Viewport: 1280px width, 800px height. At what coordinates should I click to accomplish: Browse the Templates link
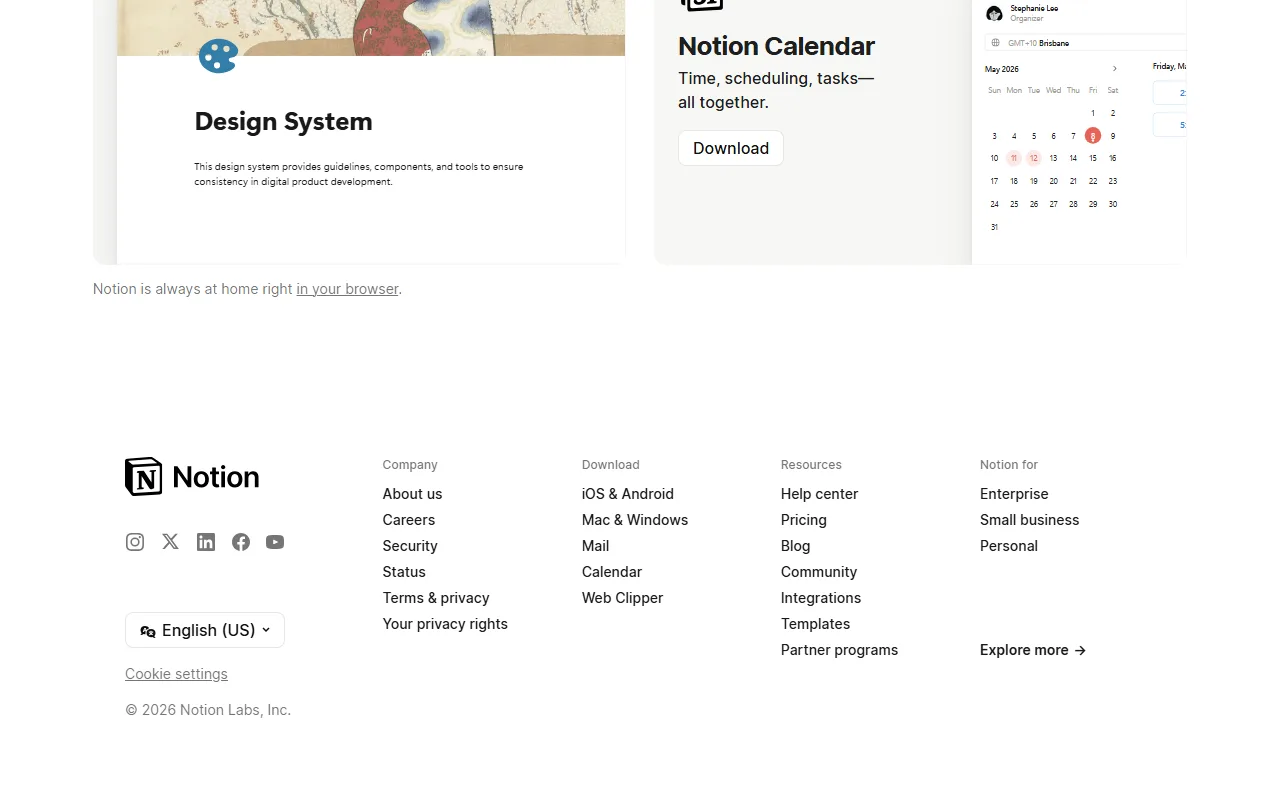click(815, 624)
